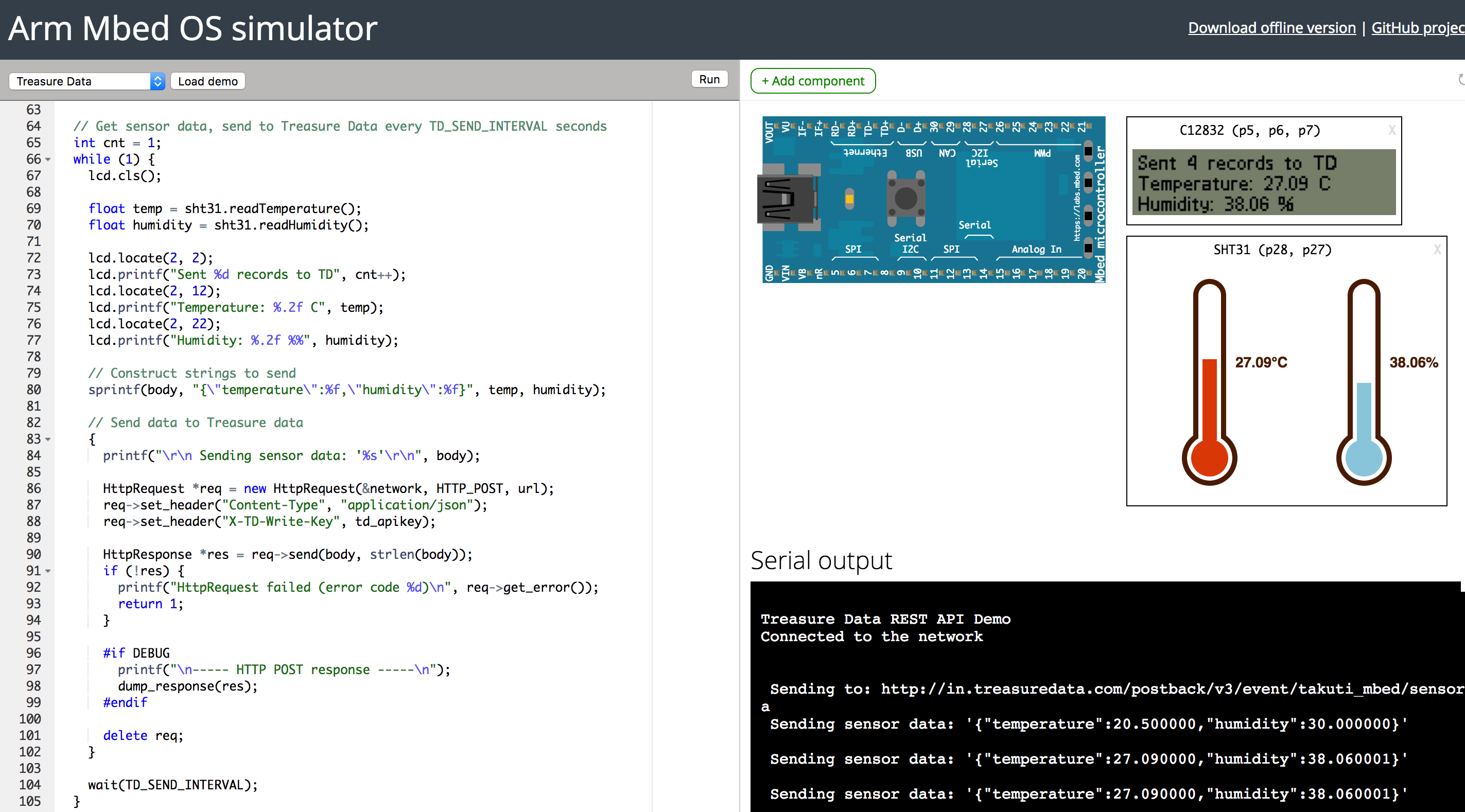Click the 38.06% humidity value label
1465x812 pixels.
click(1414, 362)
